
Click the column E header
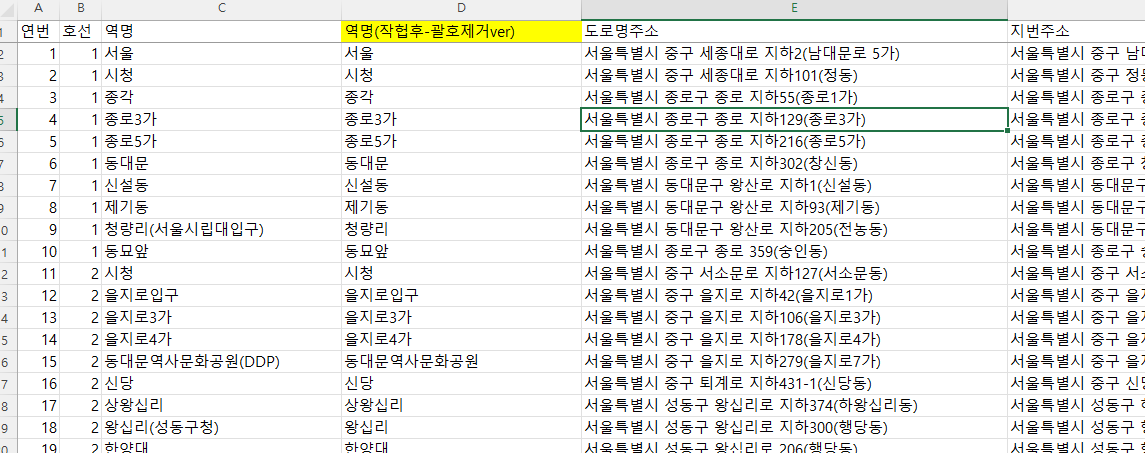(794, 9)
